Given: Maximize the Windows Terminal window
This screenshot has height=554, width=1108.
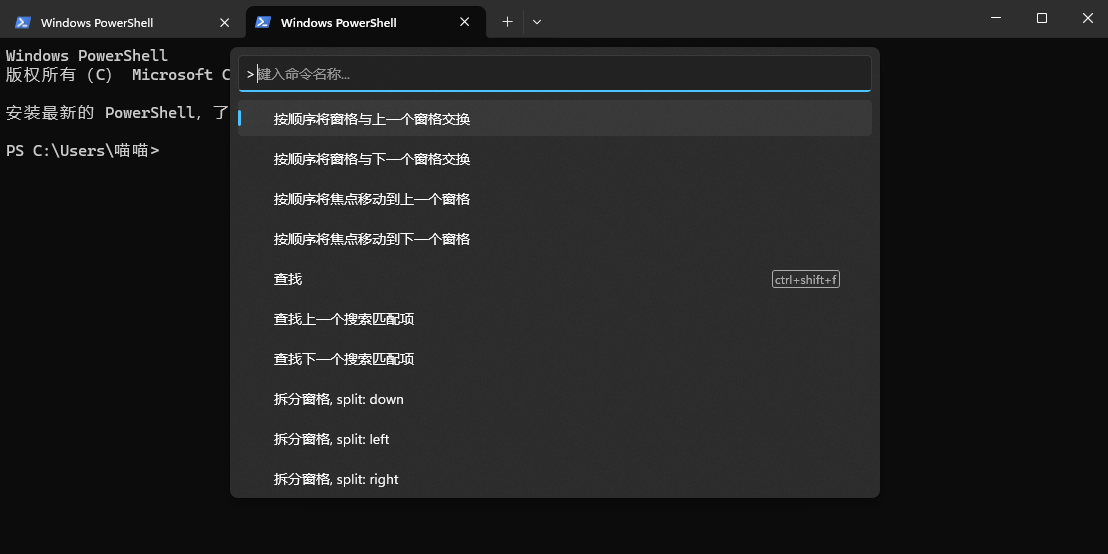Looking at the screenshot, I should click(1042, 18).
